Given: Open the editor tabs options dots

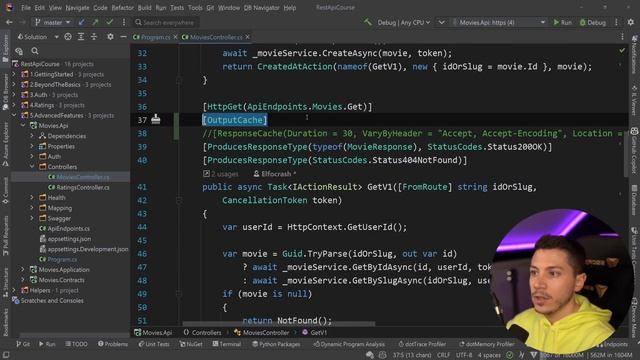Looking at the screenshot, I should (622, 37).
